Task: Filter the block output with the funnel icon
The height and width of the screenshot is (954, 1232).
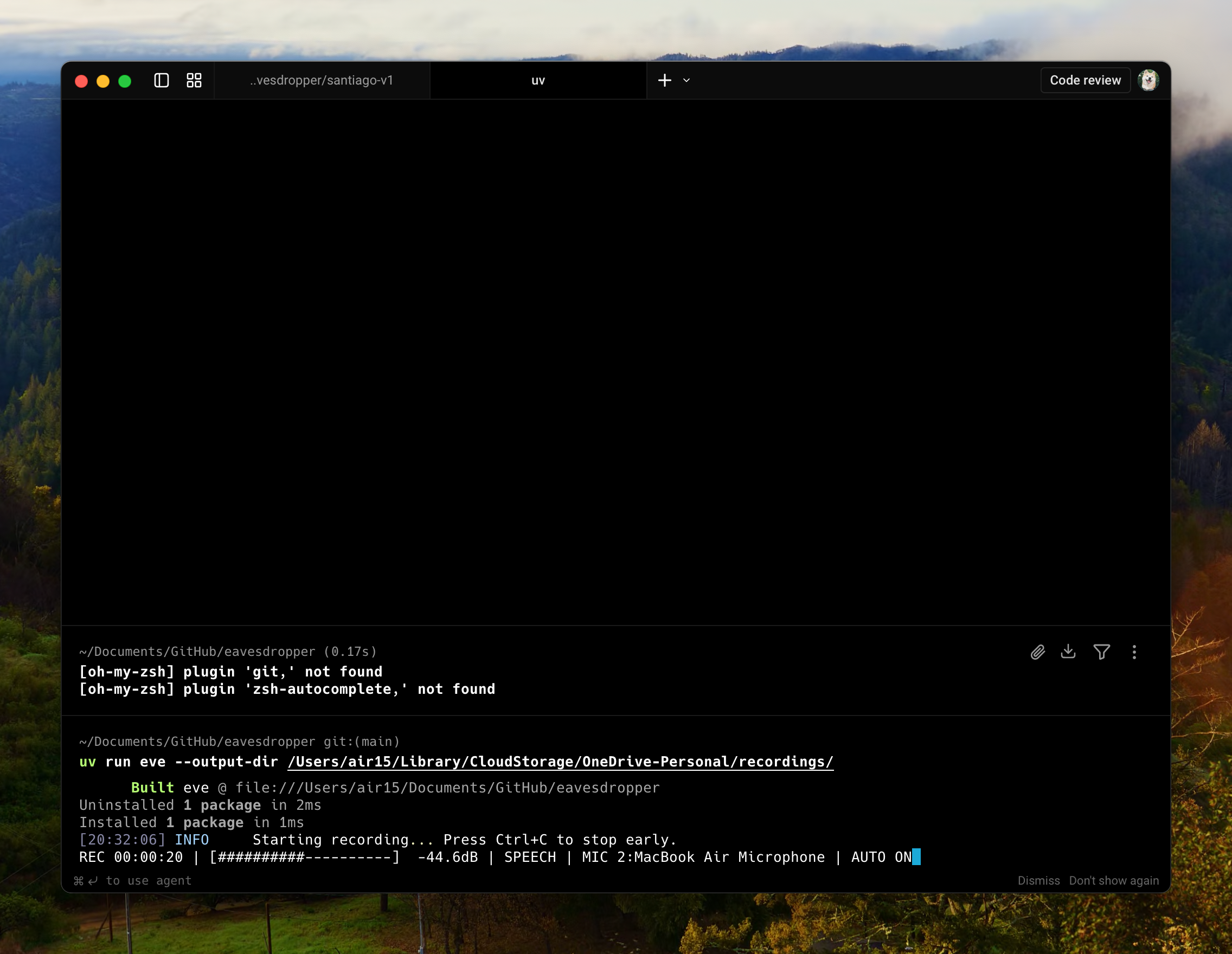Action: pos(1101,652)
